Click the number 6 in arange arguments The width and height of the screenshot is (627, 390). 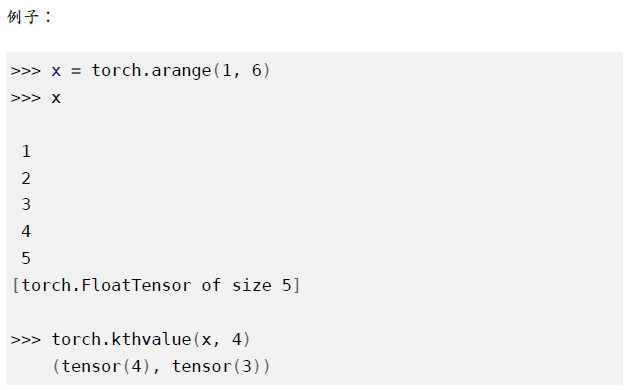pyautogui.click(x=256, y=70)
